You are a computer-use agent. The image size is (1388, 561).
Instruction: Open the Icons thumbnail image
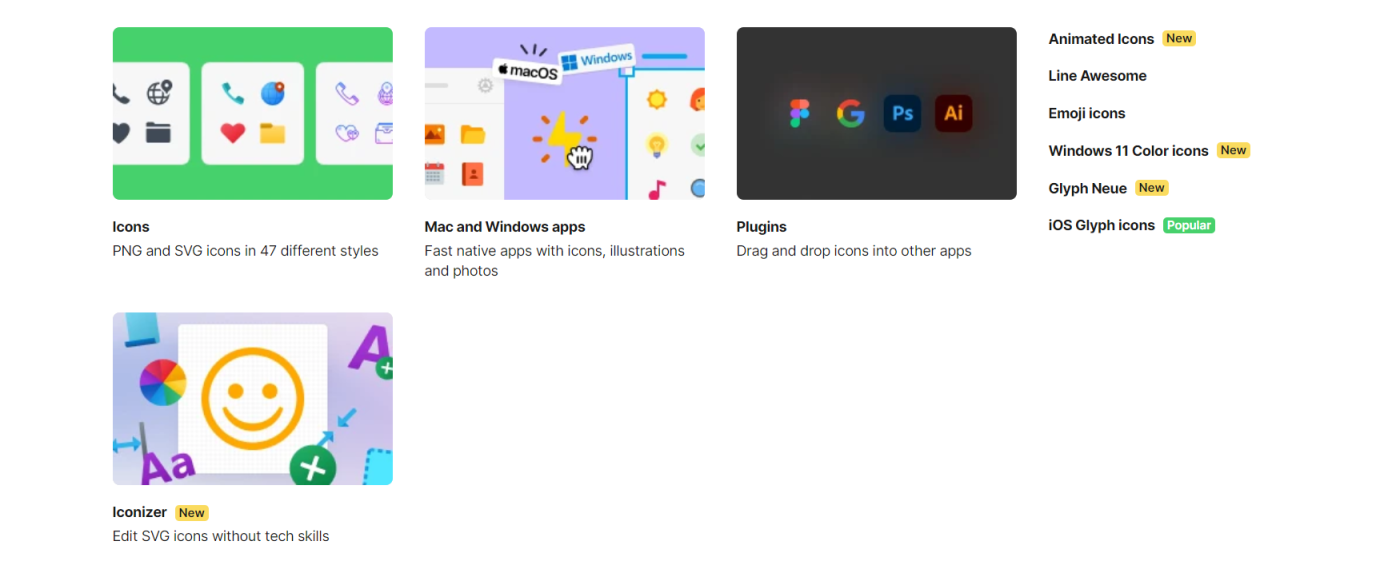click(x=253, y=113)
